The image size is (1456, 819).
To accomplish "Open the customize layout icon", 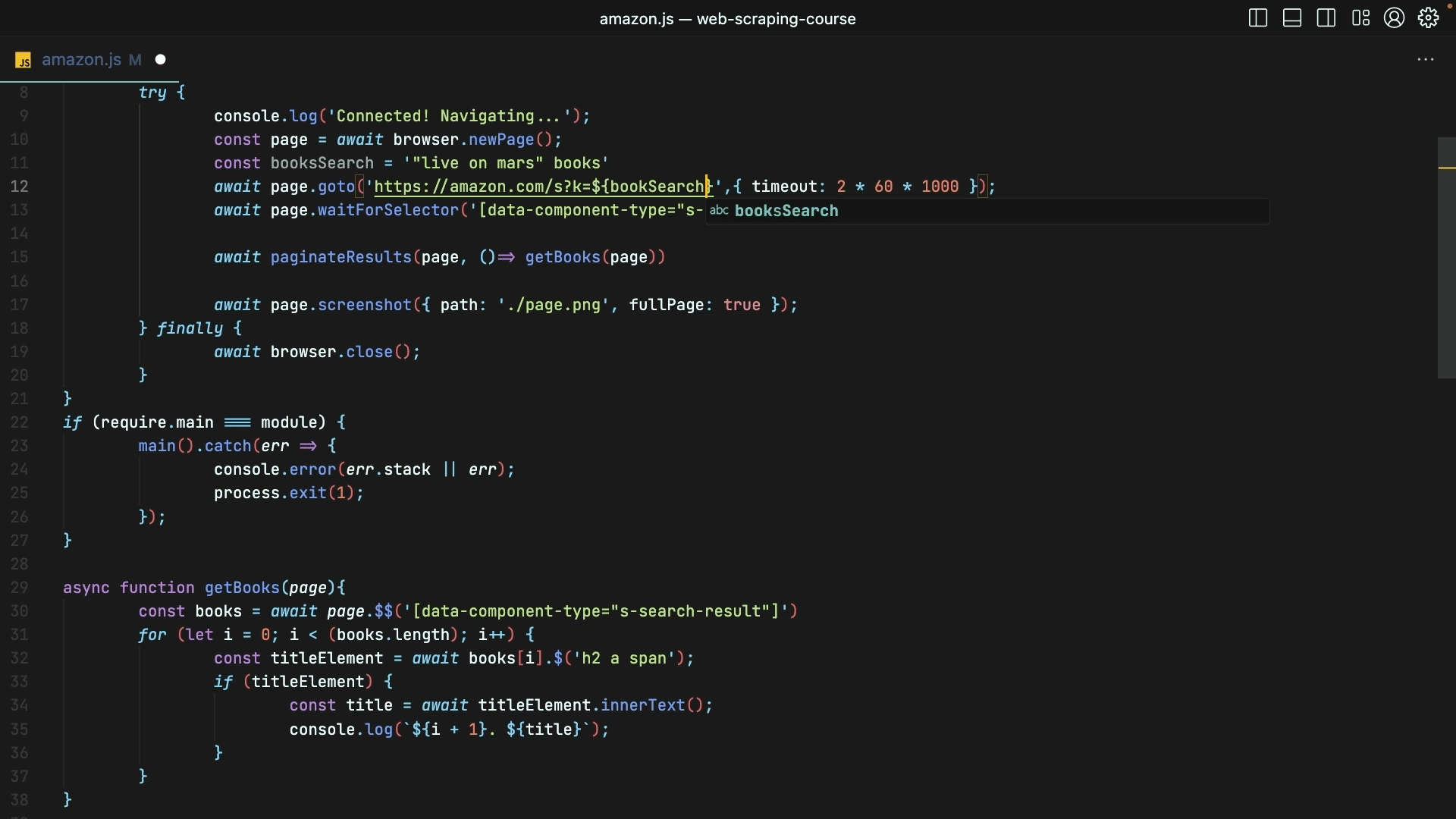I will [1360, 18].
